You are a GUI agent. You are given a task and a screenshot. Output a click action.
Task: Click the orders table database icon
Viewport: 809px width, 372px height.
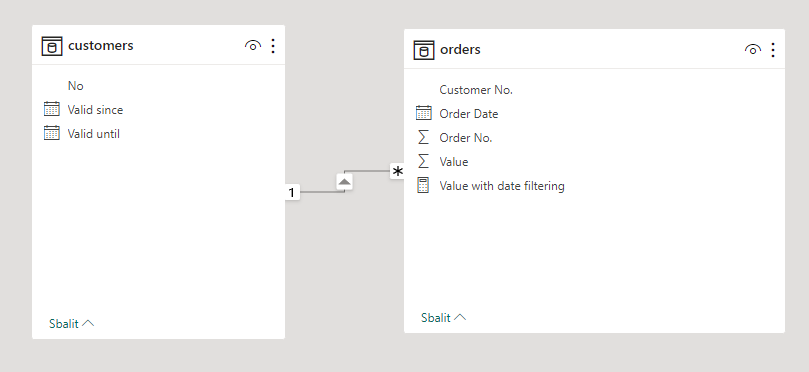click(424, 50)
